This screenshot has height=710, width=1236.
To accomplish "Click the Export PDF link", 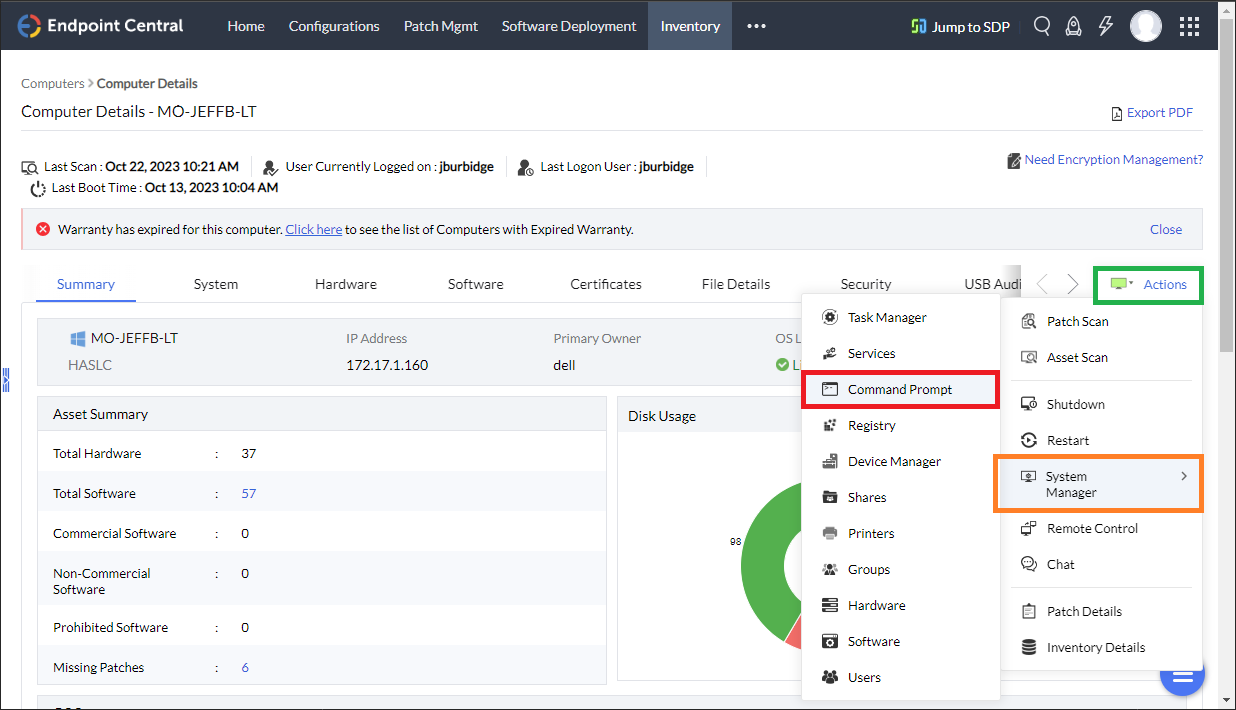I will tap(1152, 113).
